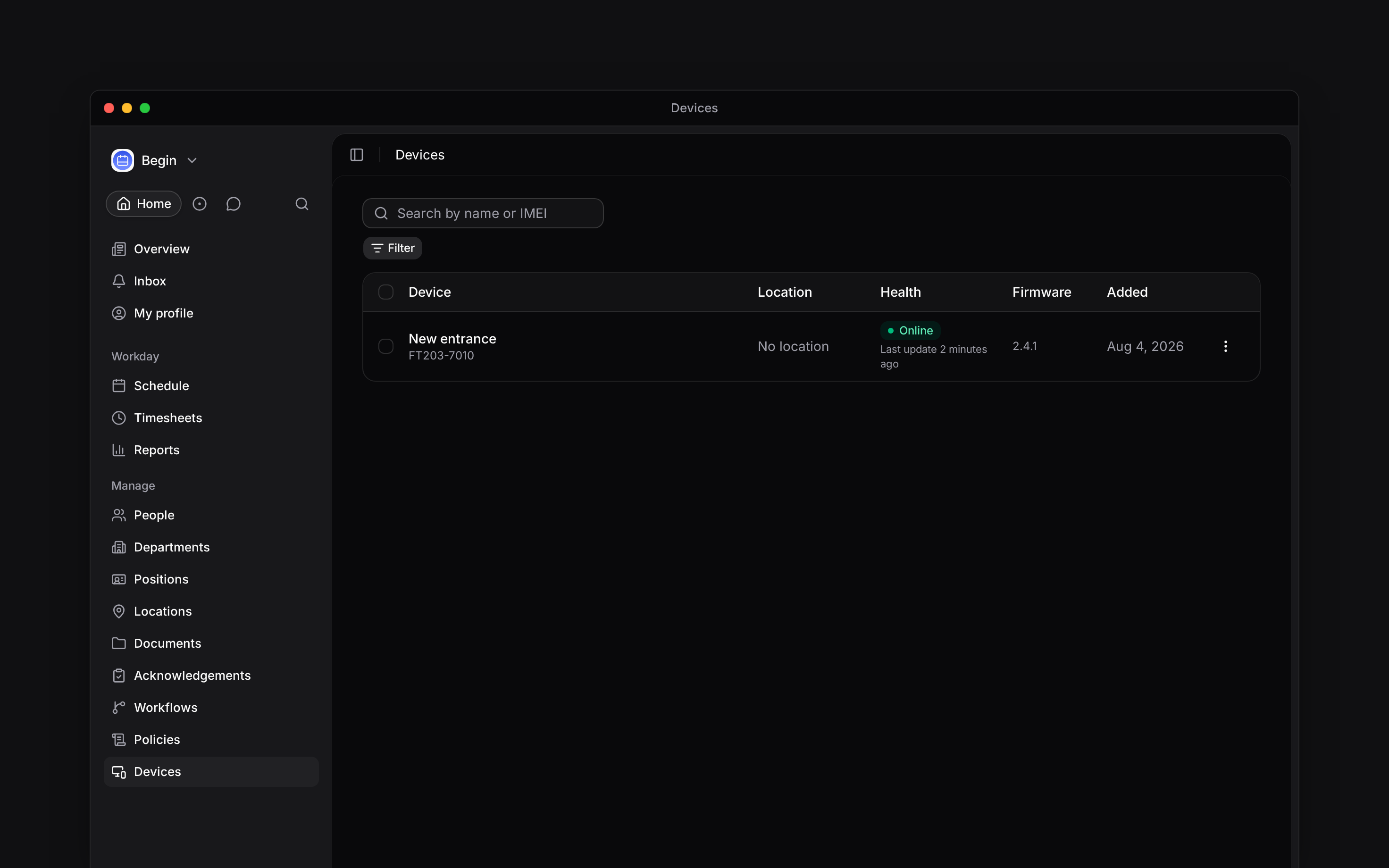Check the New entrance device row checkbox
This screenshot has width=1389, height=868.
point(386,346)
